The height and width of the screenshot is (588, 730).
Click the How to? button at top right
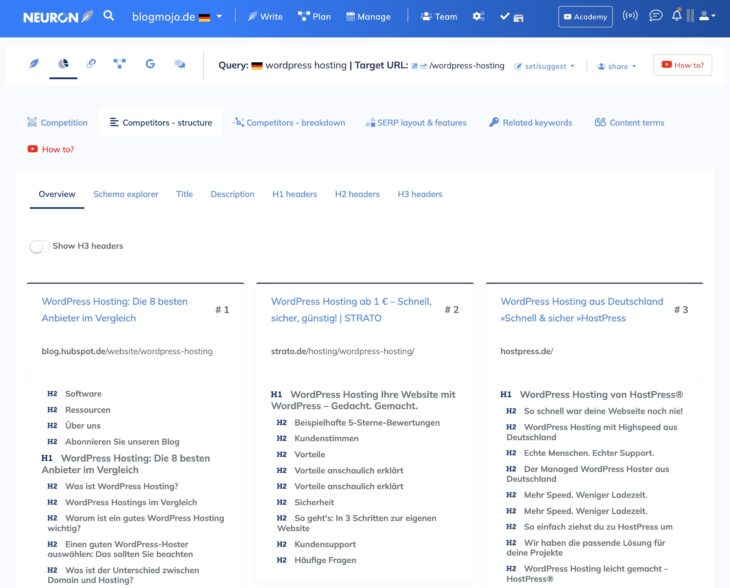(683, 65)
